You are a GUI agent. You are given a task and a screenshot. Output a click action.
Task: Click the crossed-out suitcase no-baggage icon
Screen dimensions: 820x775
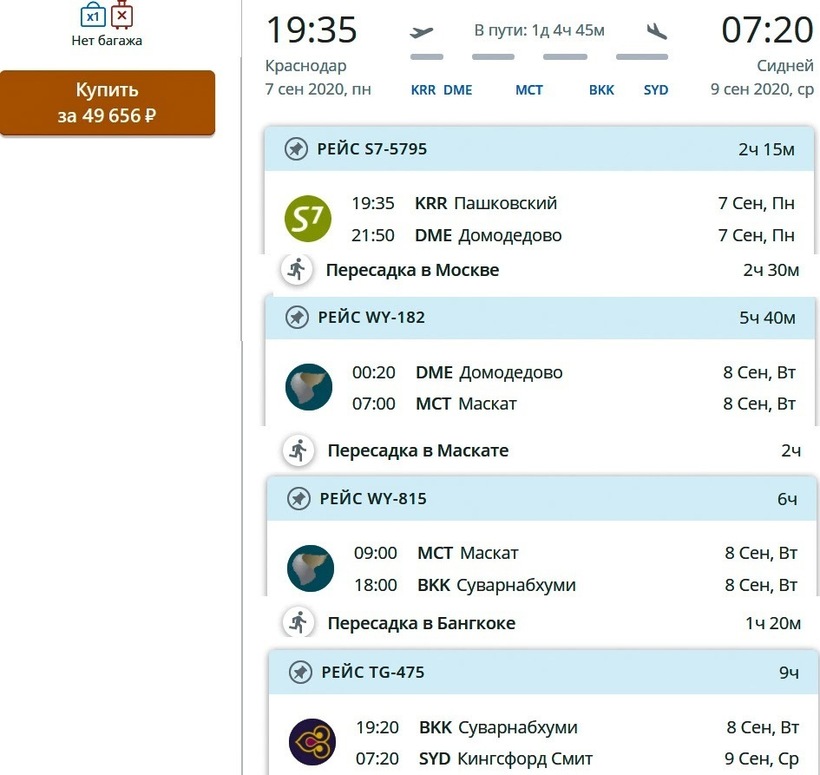(x=122, y=15)
